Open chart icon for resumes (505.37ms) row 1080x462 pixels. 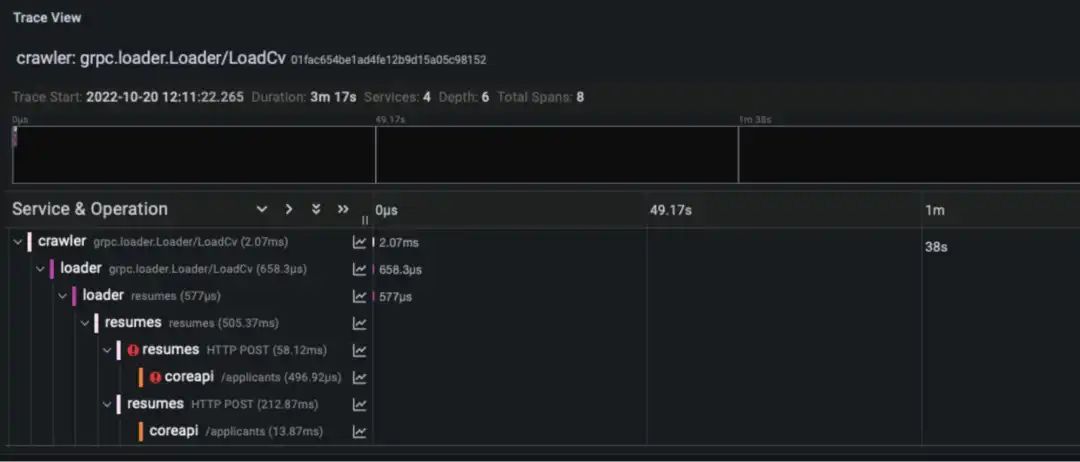[360, 324]
